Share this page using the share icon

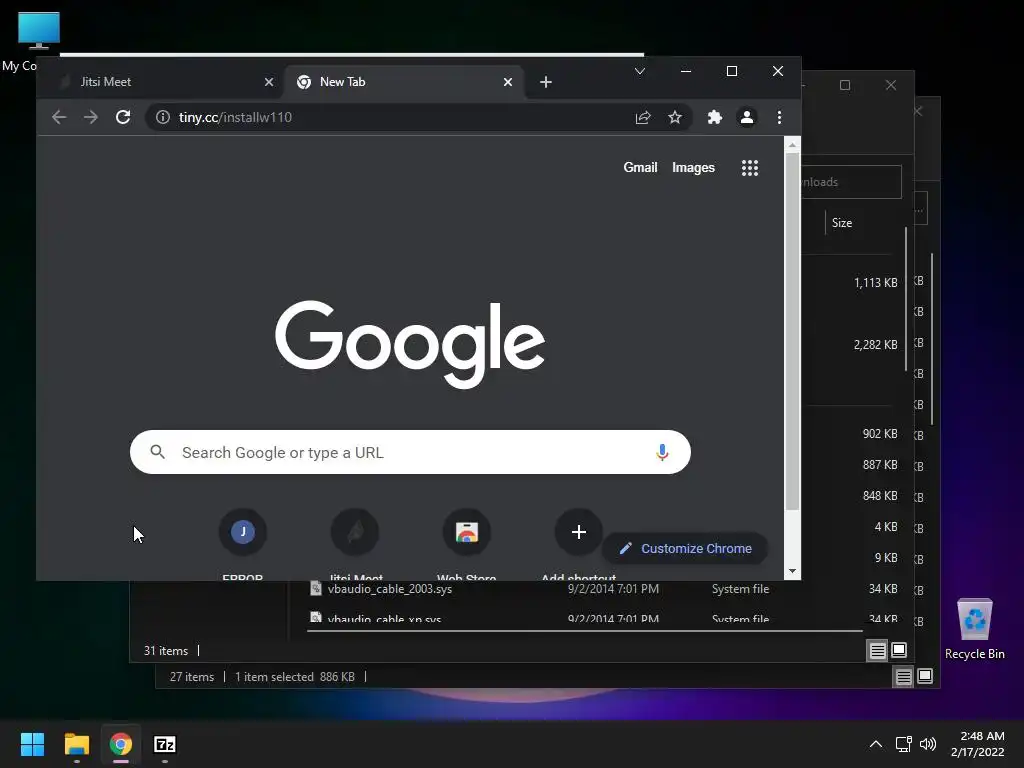click(643, 117)
